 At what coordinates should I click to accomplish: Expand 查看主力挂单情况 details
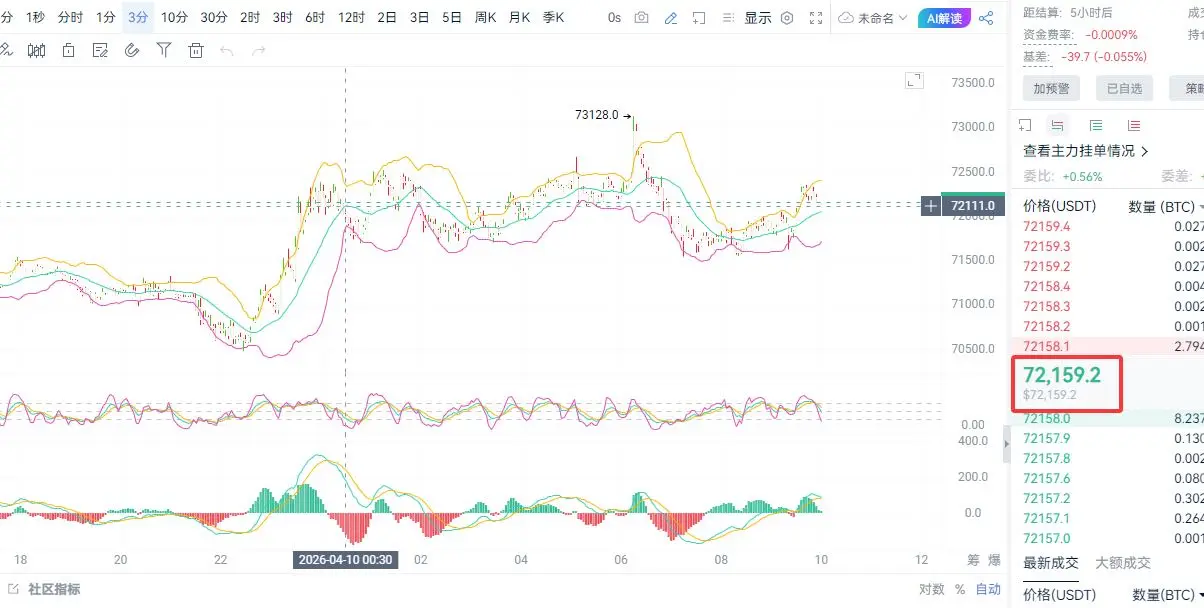1086,151
